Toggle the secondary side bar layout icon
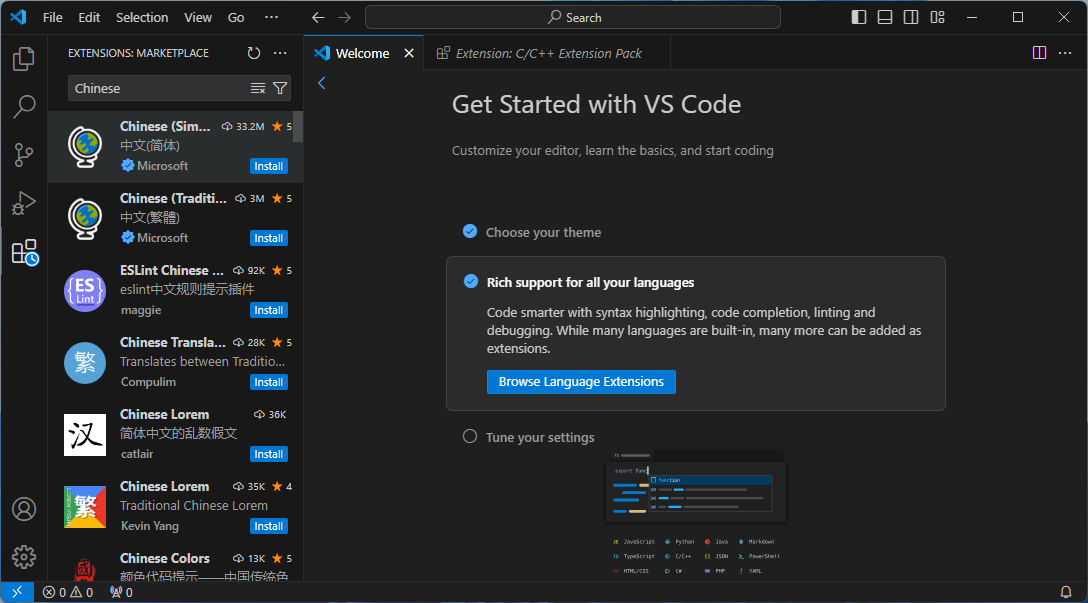Screen dimensions: 1088x603 [x=911, y=17]
